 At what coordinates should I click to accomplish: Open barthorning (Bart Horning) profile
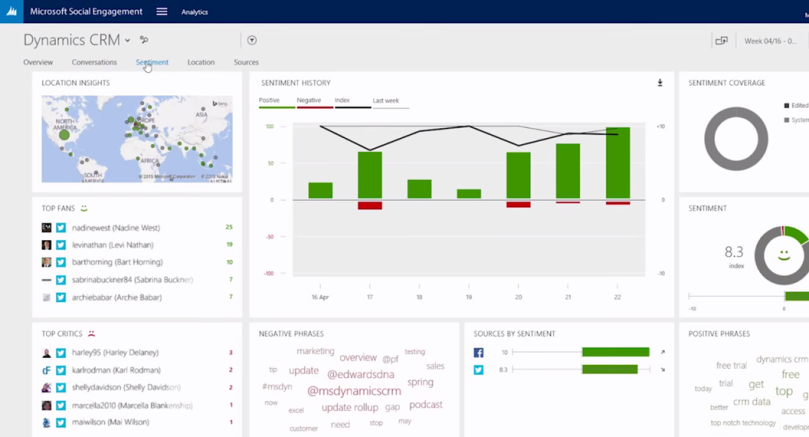[117, 262]
